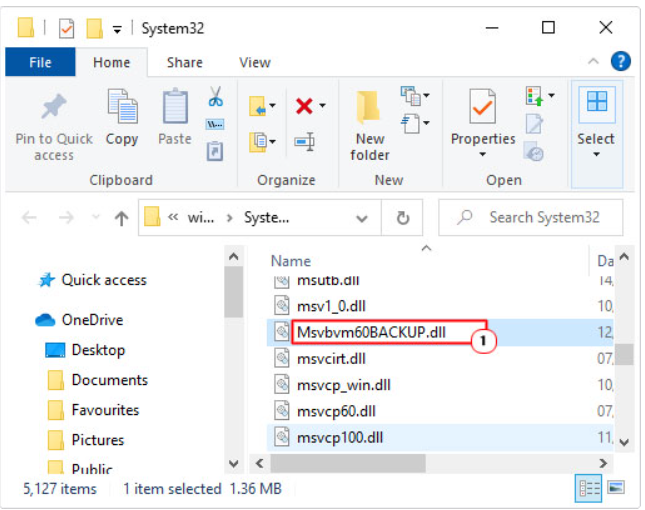Screen dimensions: 645x510
Task: Go up one folder level arrow
Action: coord(121,218)
